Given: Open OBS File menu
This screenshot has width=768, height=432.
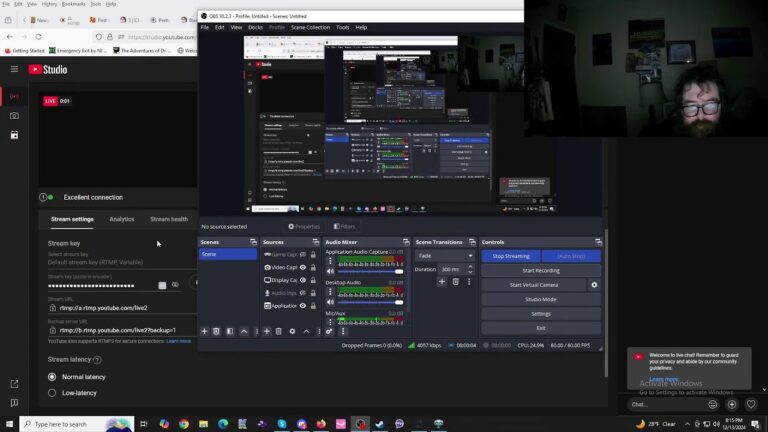Looking at the screenshot, I should [x=205, y=27].
